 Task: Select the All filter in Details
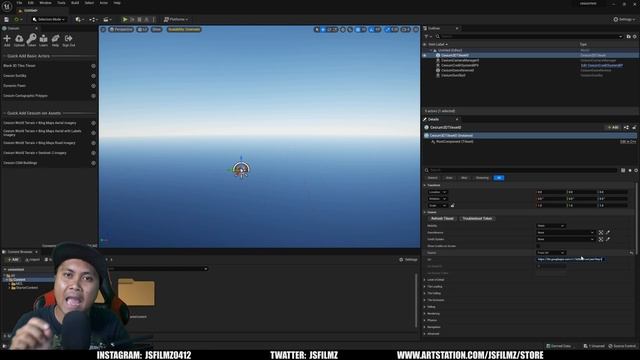tap(499, 178)
